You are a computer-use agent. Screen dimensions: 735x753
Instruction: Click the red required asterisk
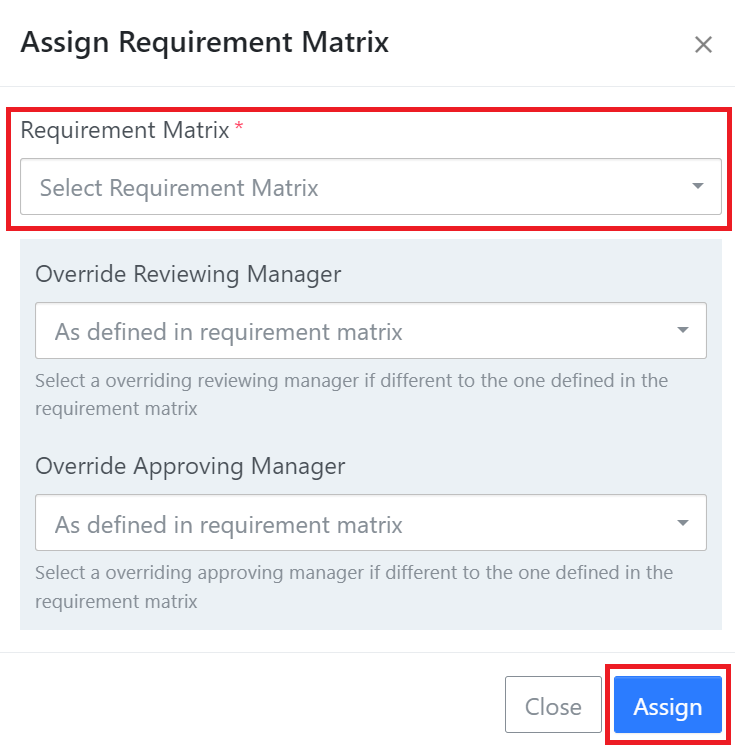[x=239, y=126]
